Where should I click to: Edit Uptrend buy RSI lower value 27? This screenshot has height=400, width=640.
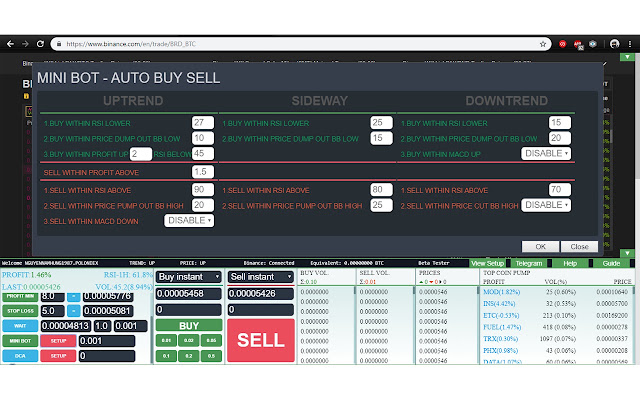(x=202, y=122)
